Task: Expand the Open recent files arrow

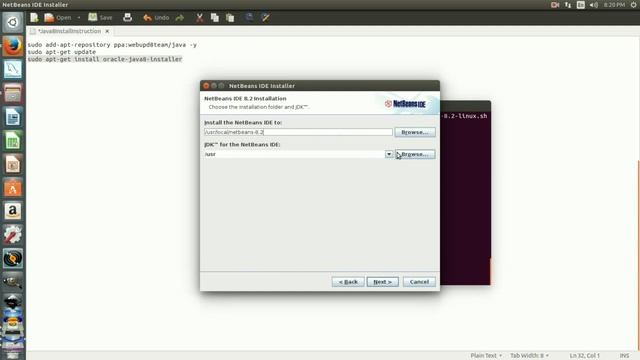Action: pyautogui.click(x=78, y=18)
